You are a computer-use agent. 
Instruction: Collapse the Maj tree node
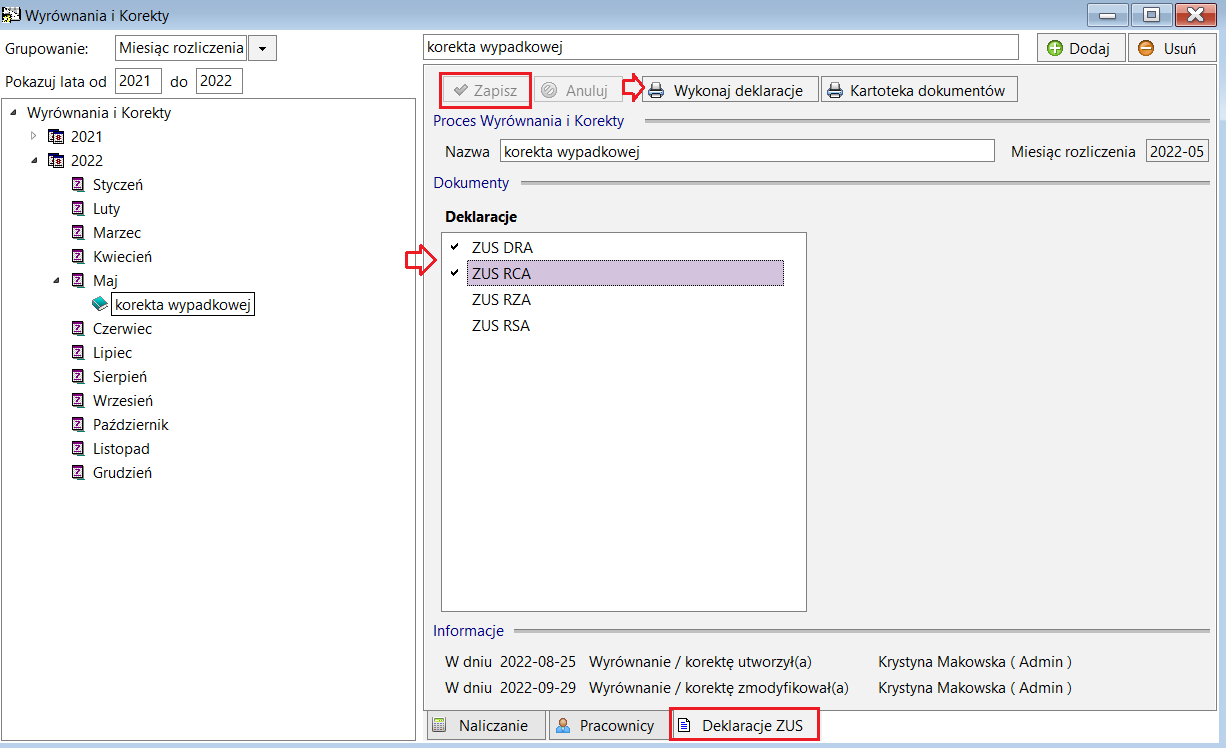(x=56, y=281)
